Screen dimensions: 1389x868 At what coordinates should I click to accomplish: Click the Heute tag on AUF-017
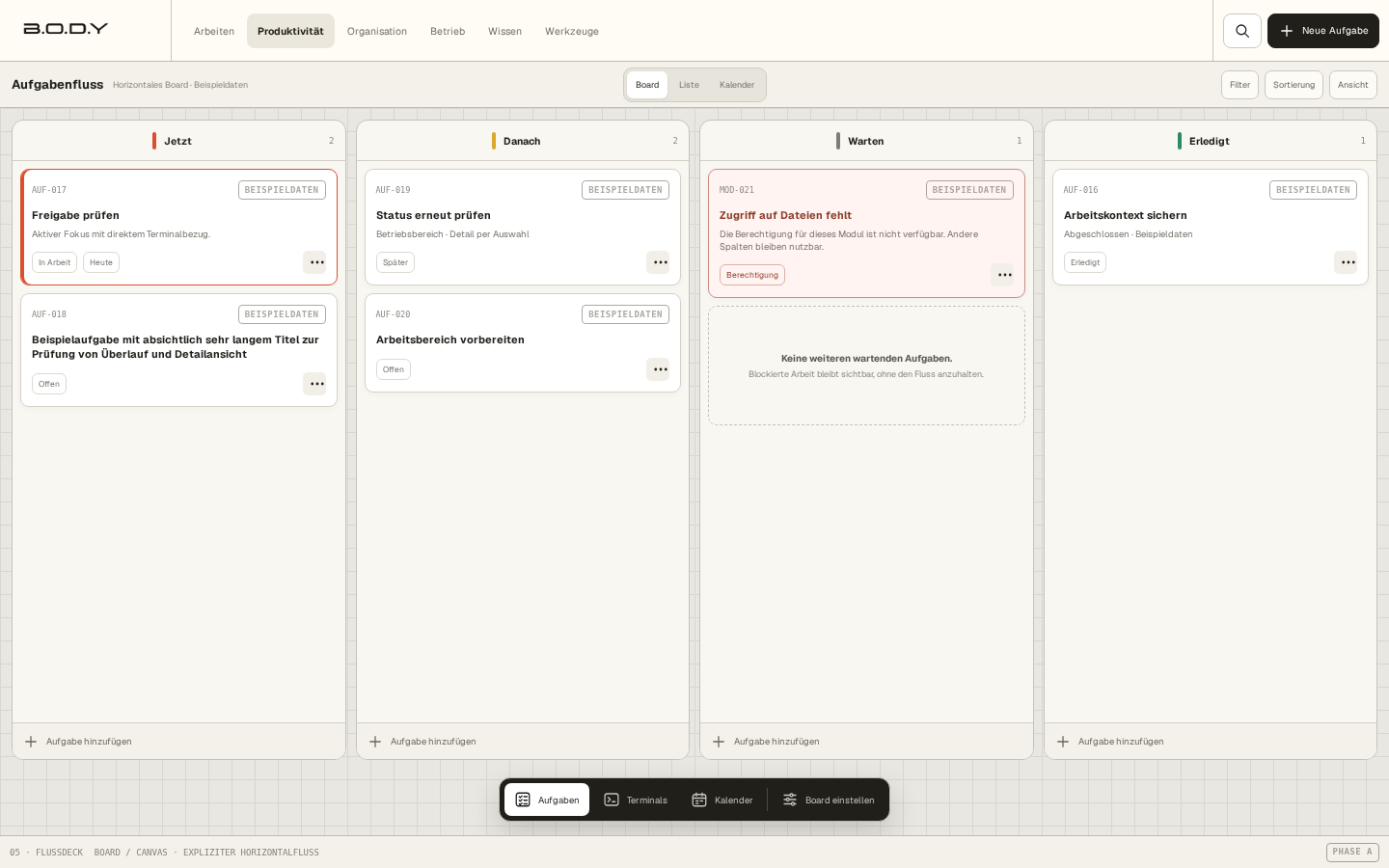point(101,262)
